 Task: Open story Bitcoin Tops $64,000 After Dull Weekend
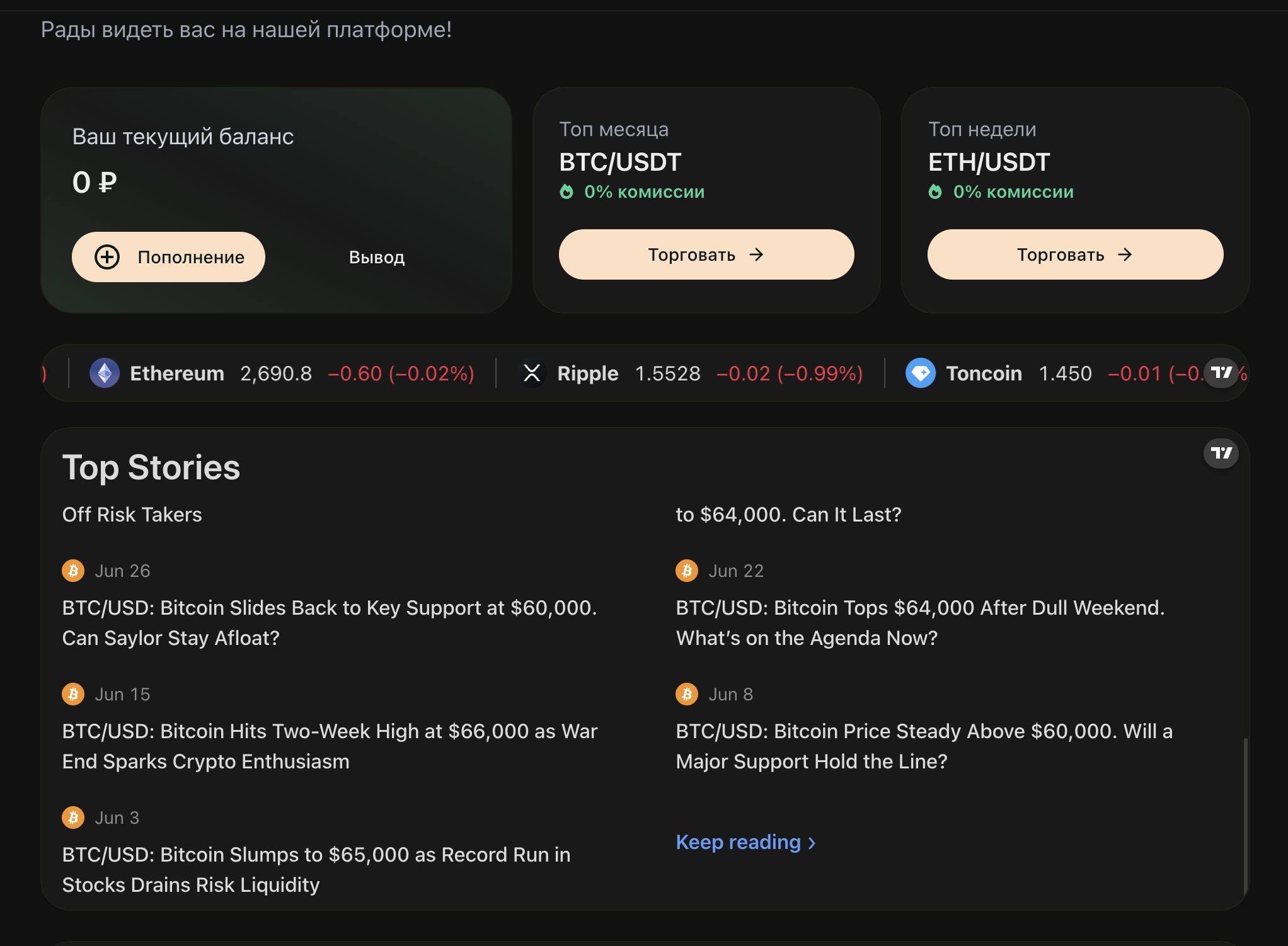point(921,623)
